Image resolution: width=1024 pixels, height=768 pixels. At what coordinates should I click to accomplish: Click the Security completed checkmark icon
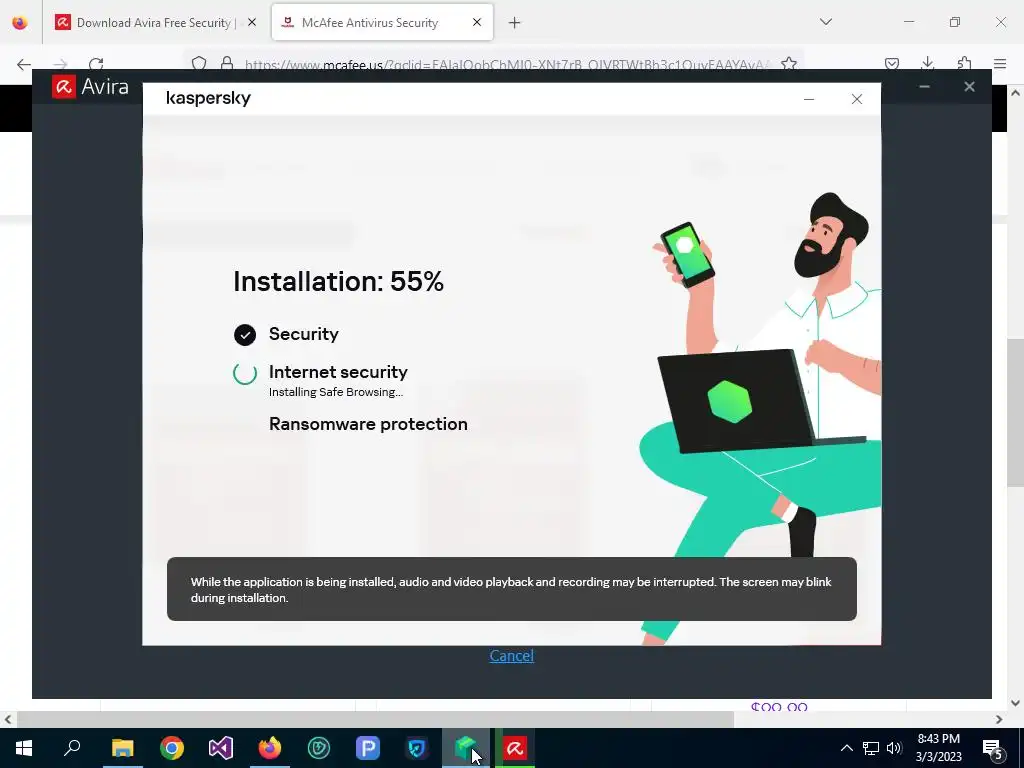click(245, 334)
